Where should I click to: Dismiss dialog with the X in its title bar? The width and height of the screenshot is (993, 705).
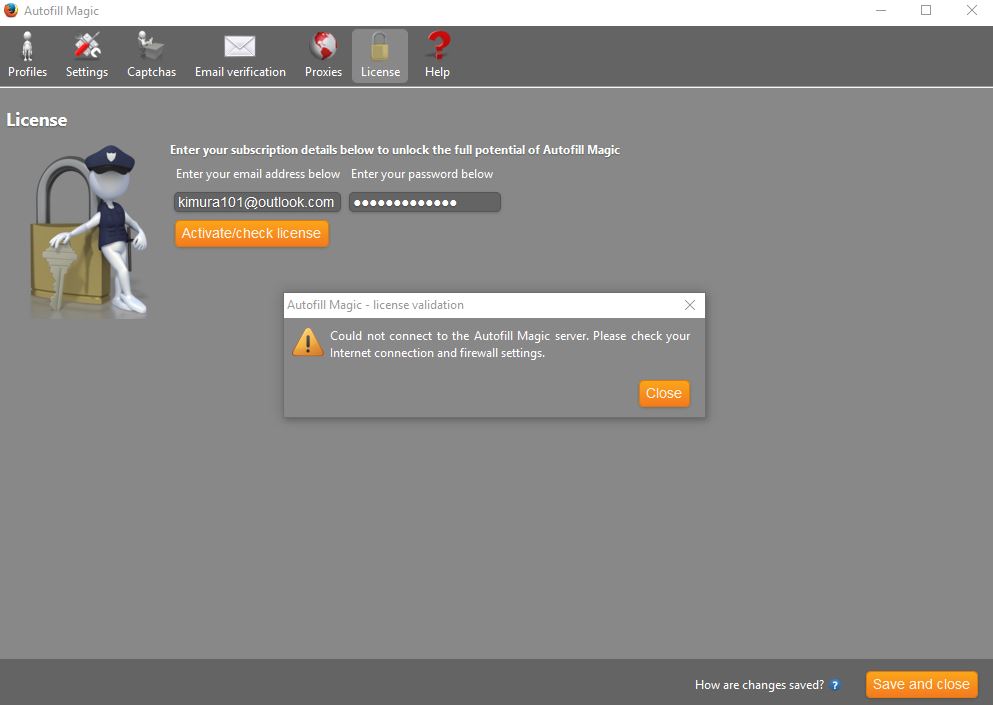[x=690, y=305]
